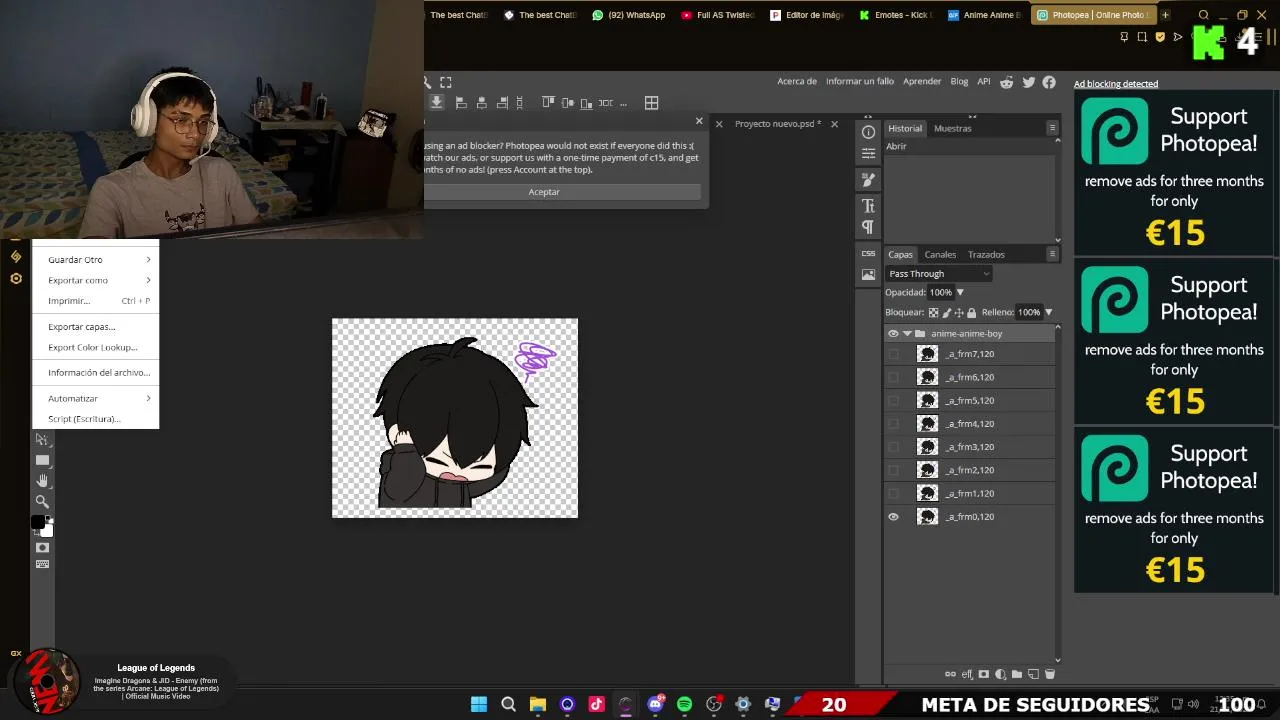1280x720 pixels.
Task: Select the Path Select tool in toolbar
Action: 42,440
